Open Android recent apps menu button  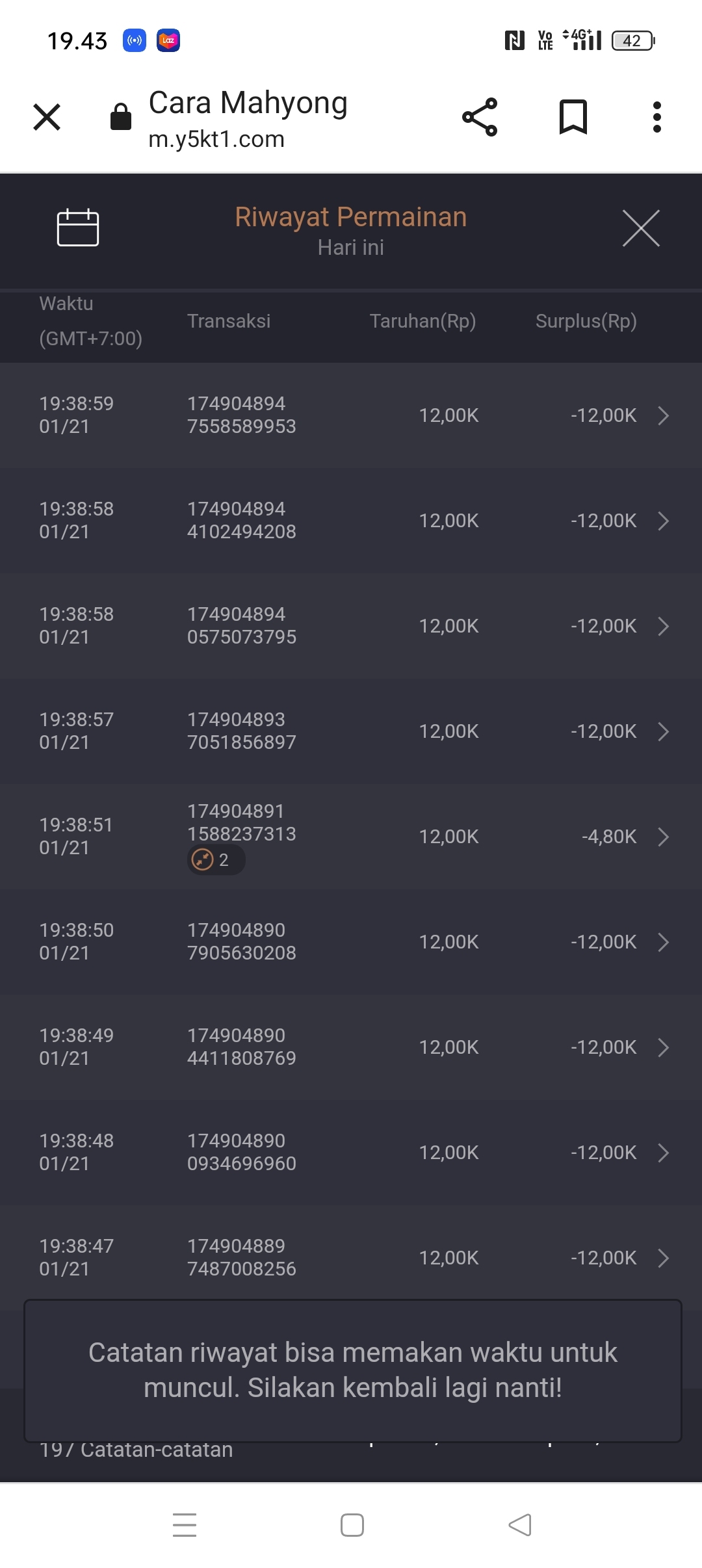pyautogui.click(x=185, y=1525)
